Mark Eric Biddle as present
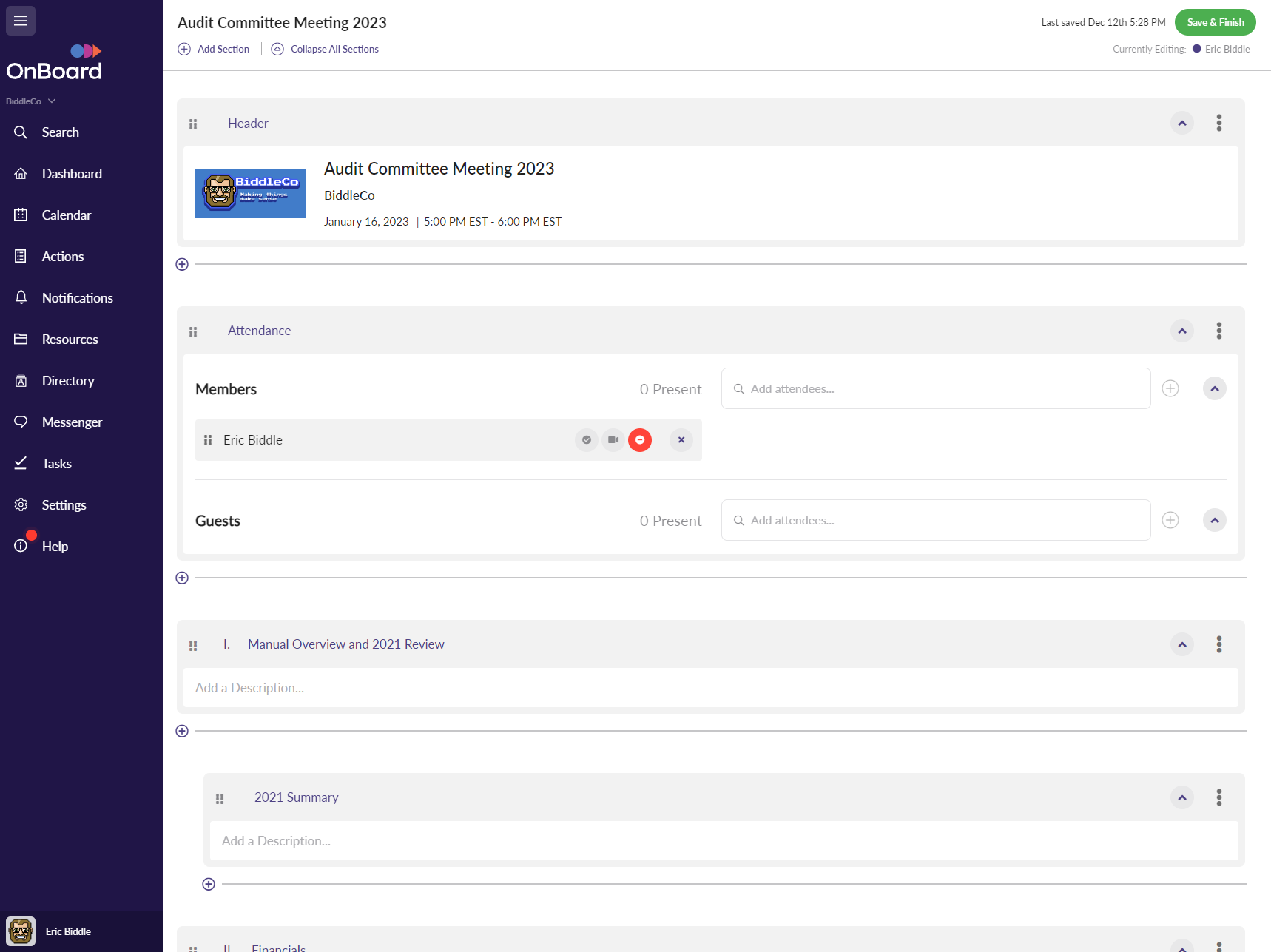 (586, 440)
